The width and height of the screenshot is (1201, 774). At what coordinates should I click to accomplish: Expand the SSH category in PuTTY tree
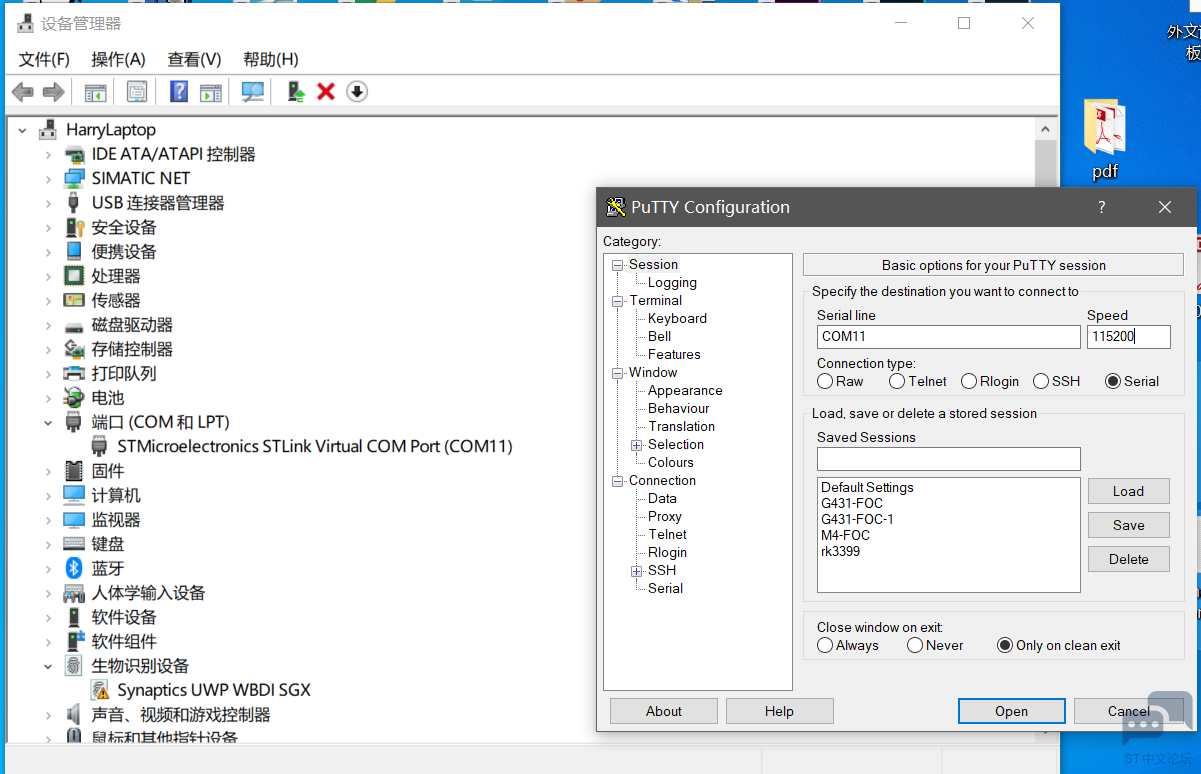636,571
